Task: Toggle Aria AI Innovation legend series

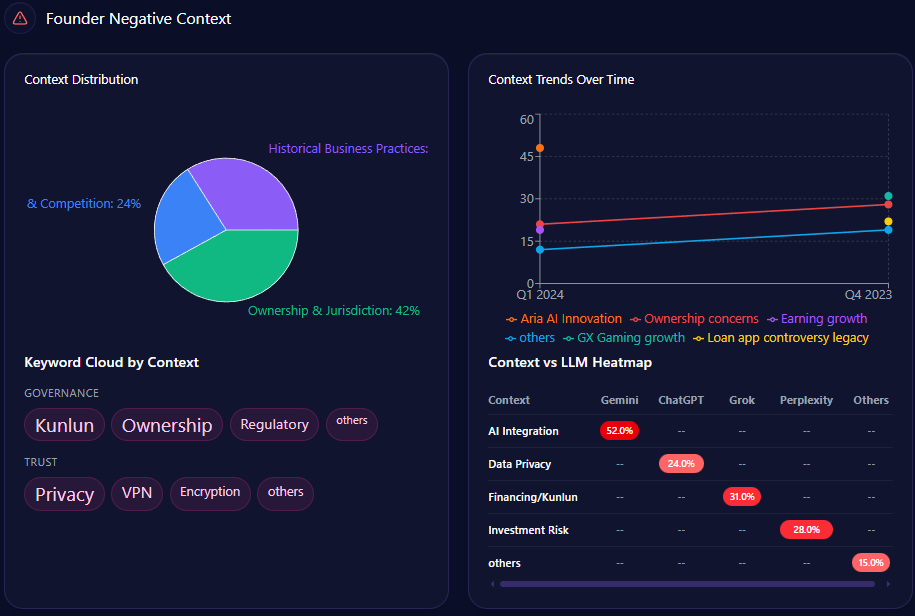Action: 564,319
